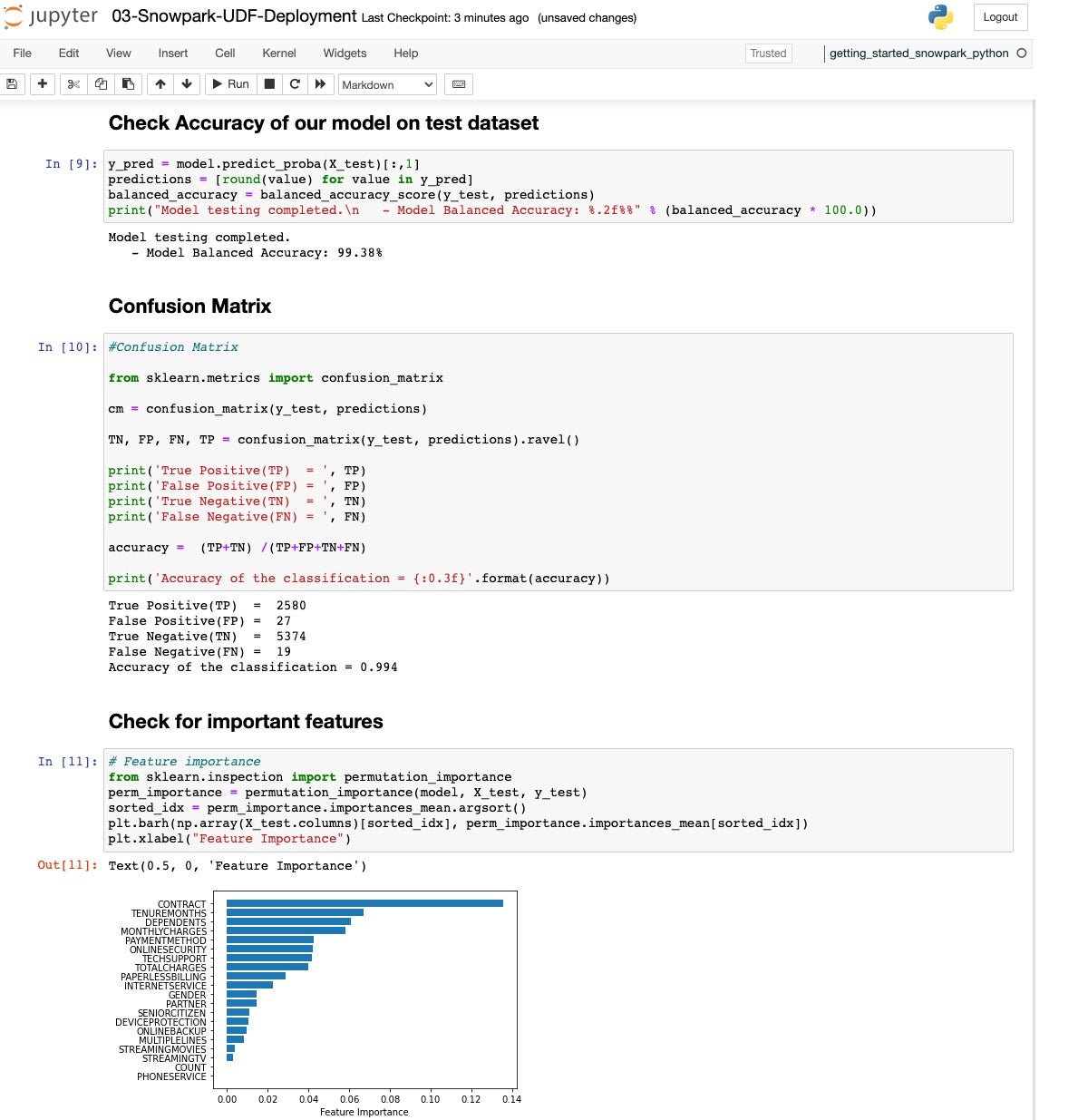The width and height of the screenshot is (1088, 1120).
Task: Toggle the Trusted notebook indicator
Action: tap(768, 54)
